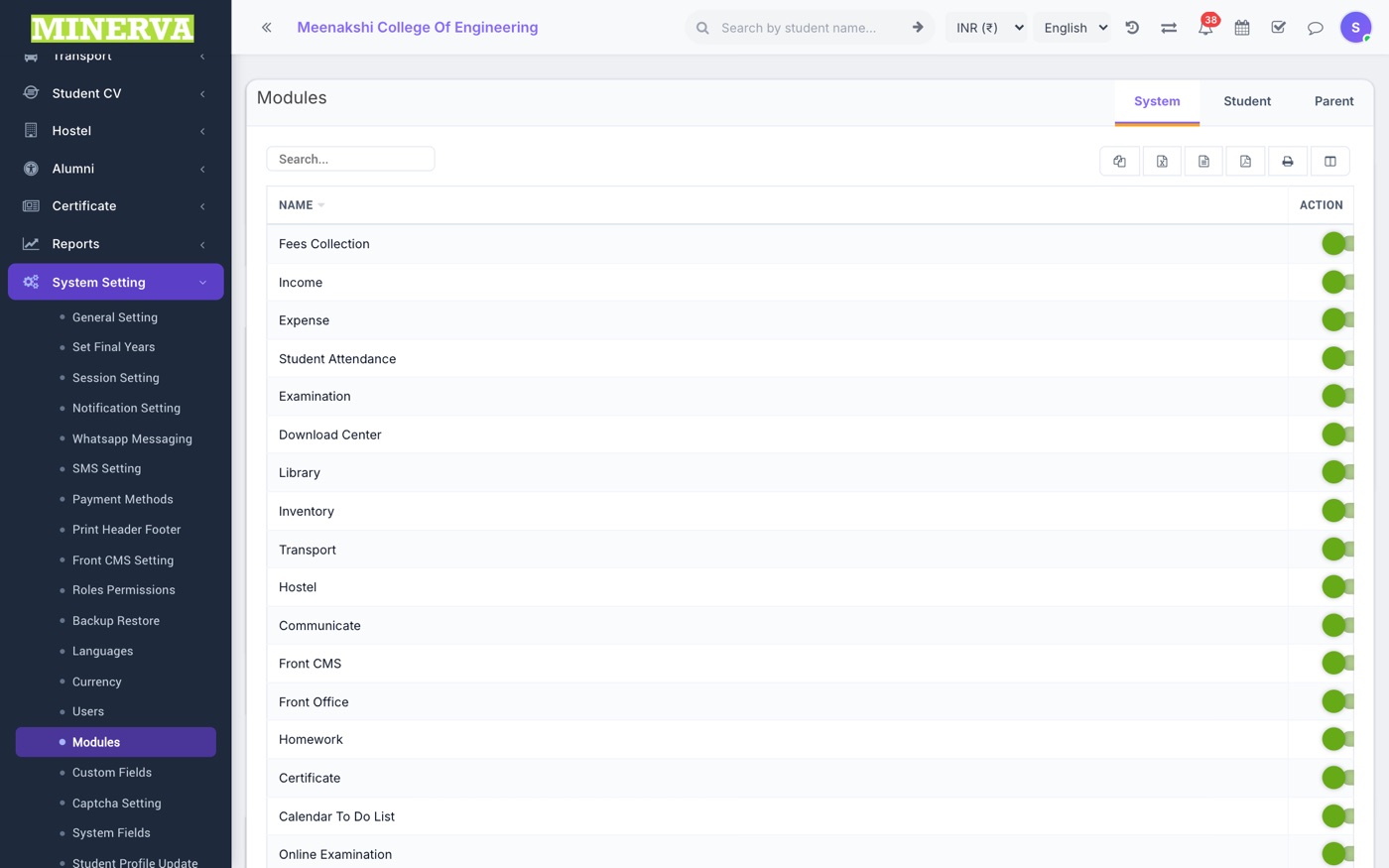Export modules table to PDF

click(1245, 161)
